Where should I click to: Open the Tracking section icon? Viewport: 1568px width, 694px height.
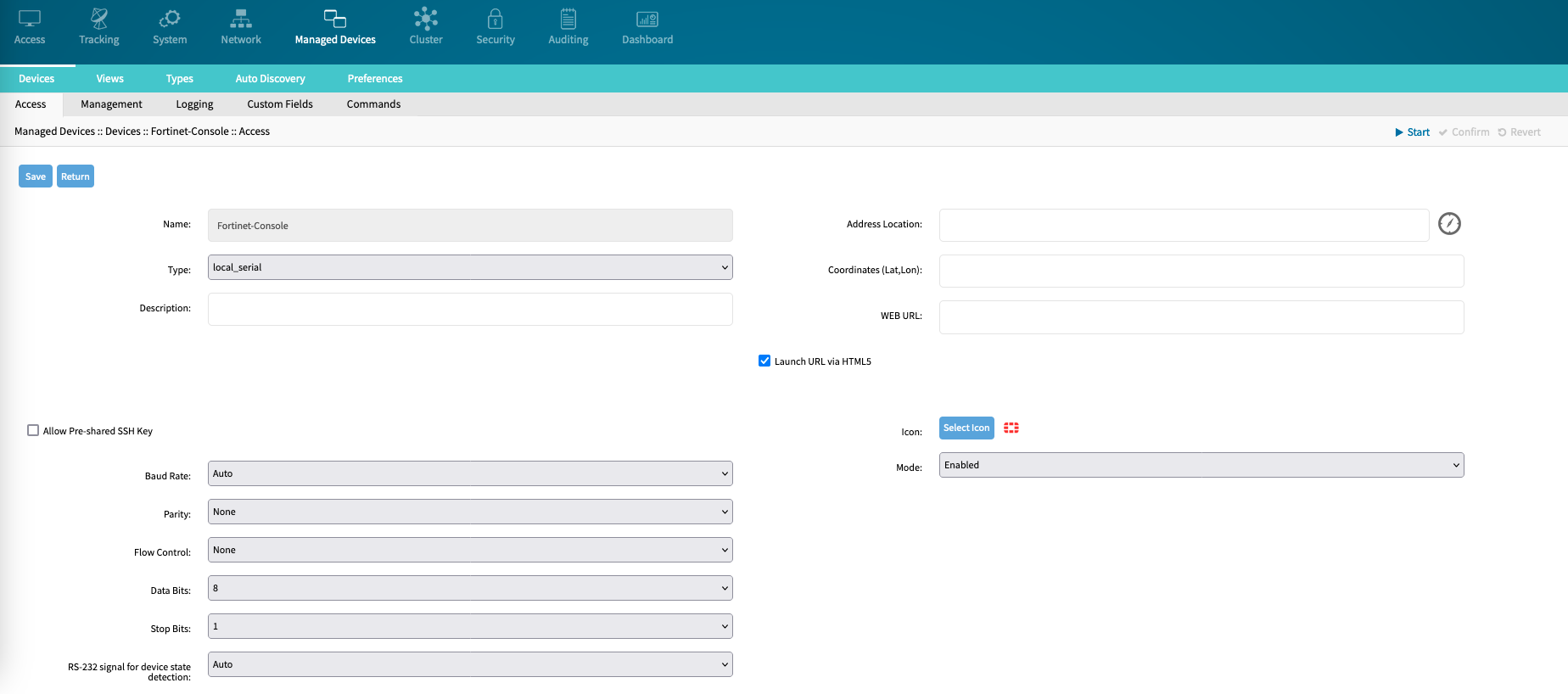(99, 19)
